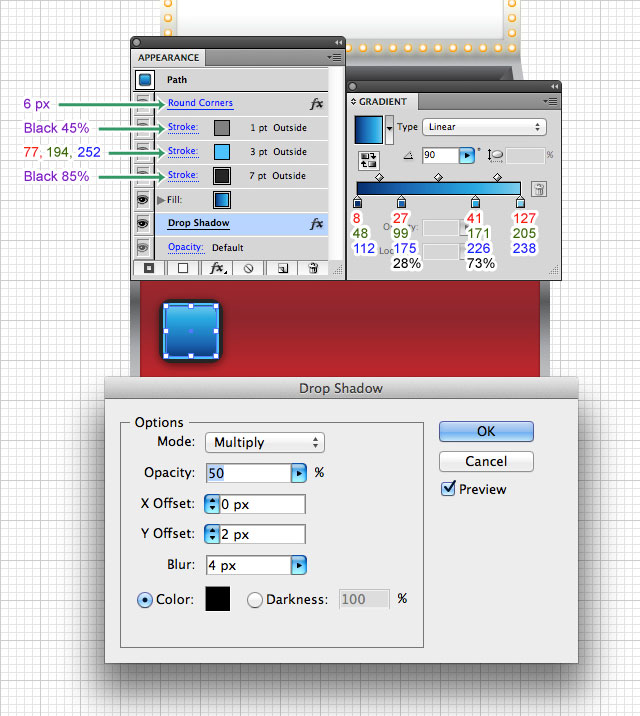Click the gradient angle field showing 90
This screenshot has height=716, width=640.
pos(440,156)
